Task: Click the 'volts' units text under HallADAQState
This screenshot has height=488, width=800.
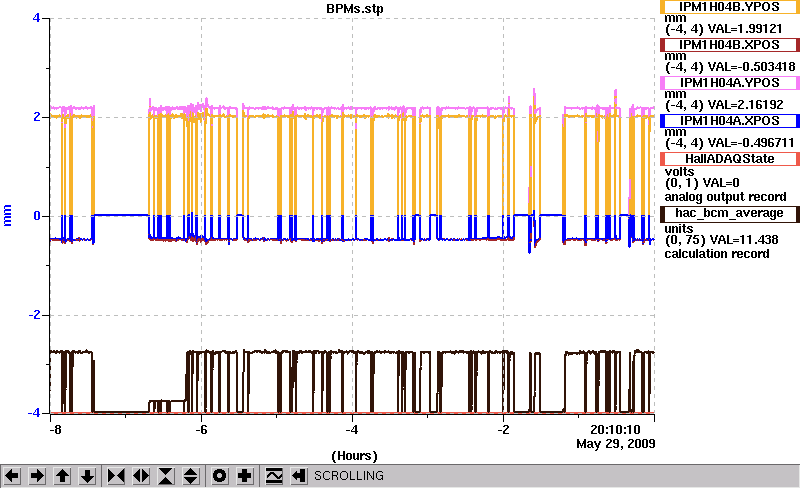Action: point(679,172)
